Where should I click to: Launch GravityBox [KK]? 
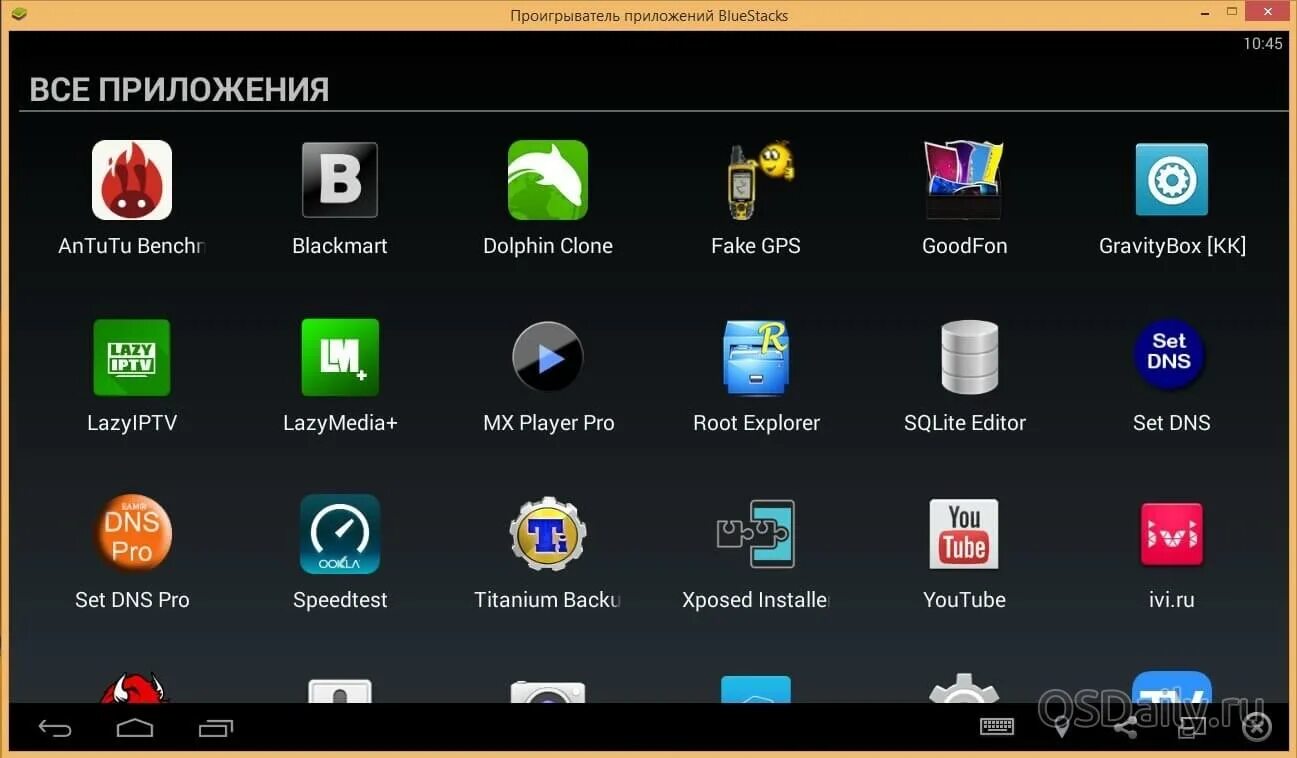coord(1172,180)
